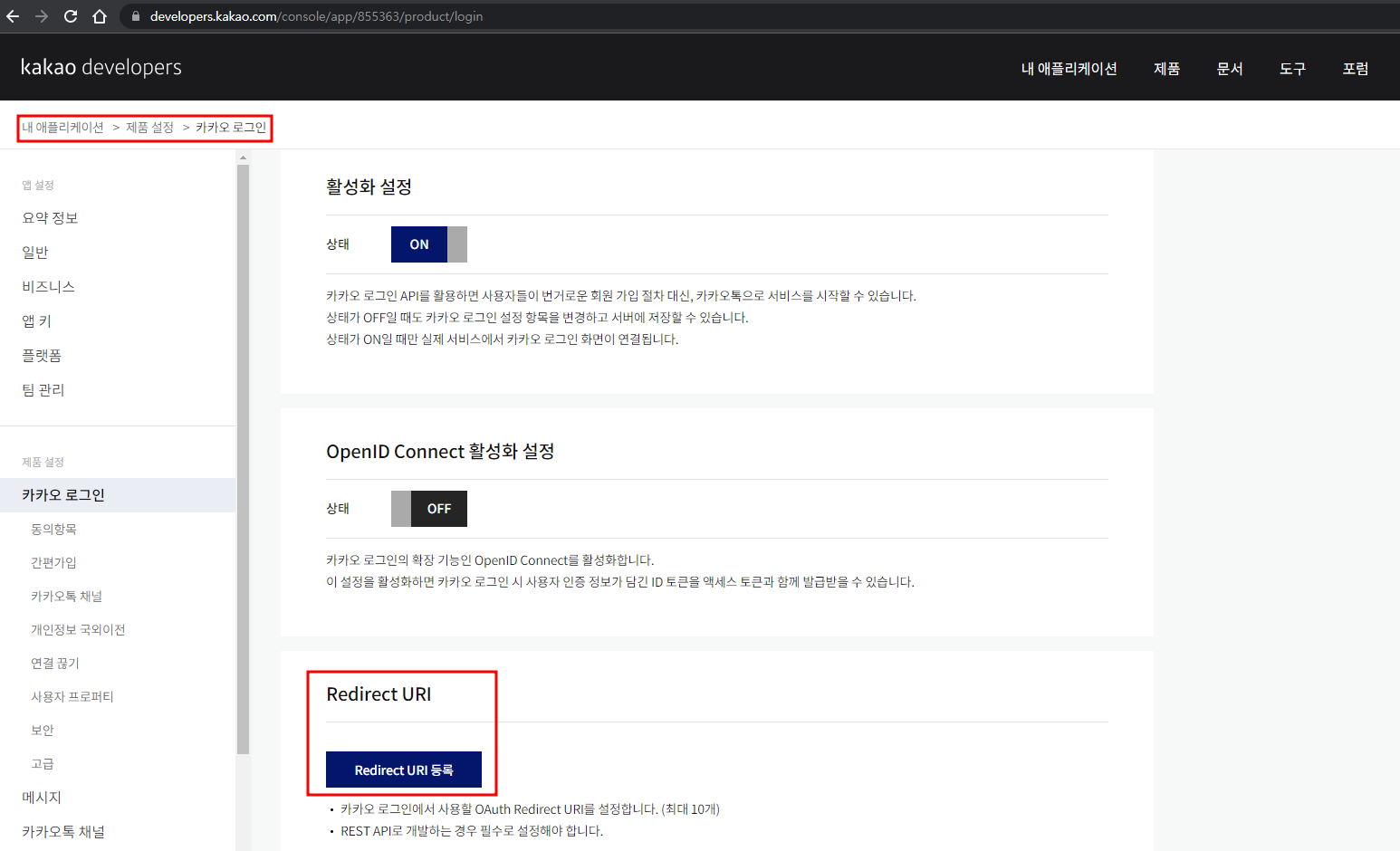Click 활성화 설정 heading text
This screenshot has width=1400, height=851.
pos(369,186)
